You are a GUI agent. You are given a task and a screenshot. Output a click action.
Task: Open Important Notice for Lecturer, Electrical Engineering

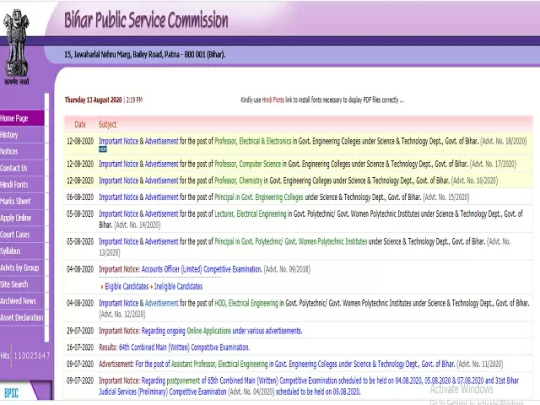[x=118, y=214]
